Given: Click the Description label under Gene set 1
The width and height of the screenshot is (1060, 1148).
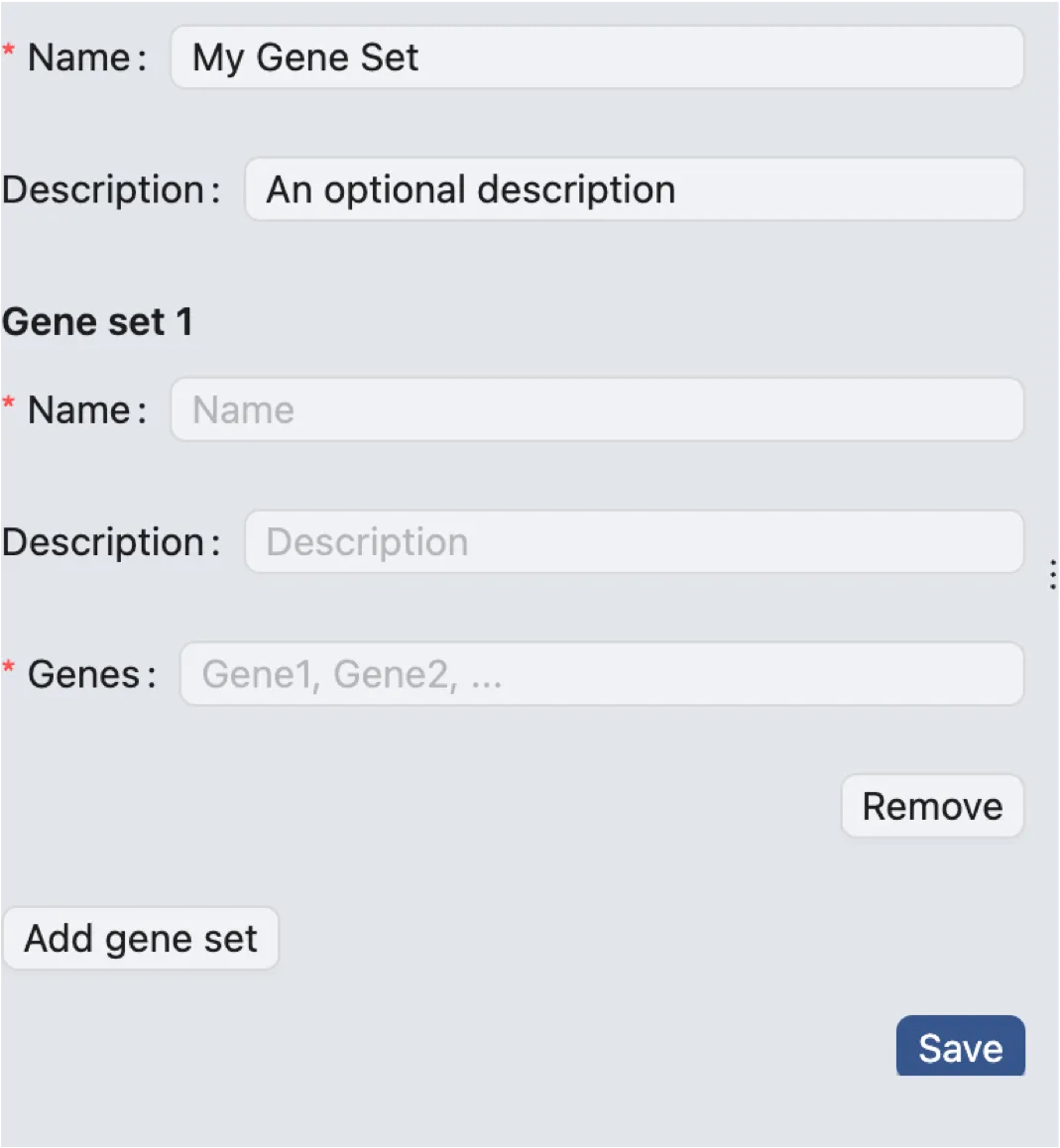Looking at the screenshot, I should click(x=103, y=542).
